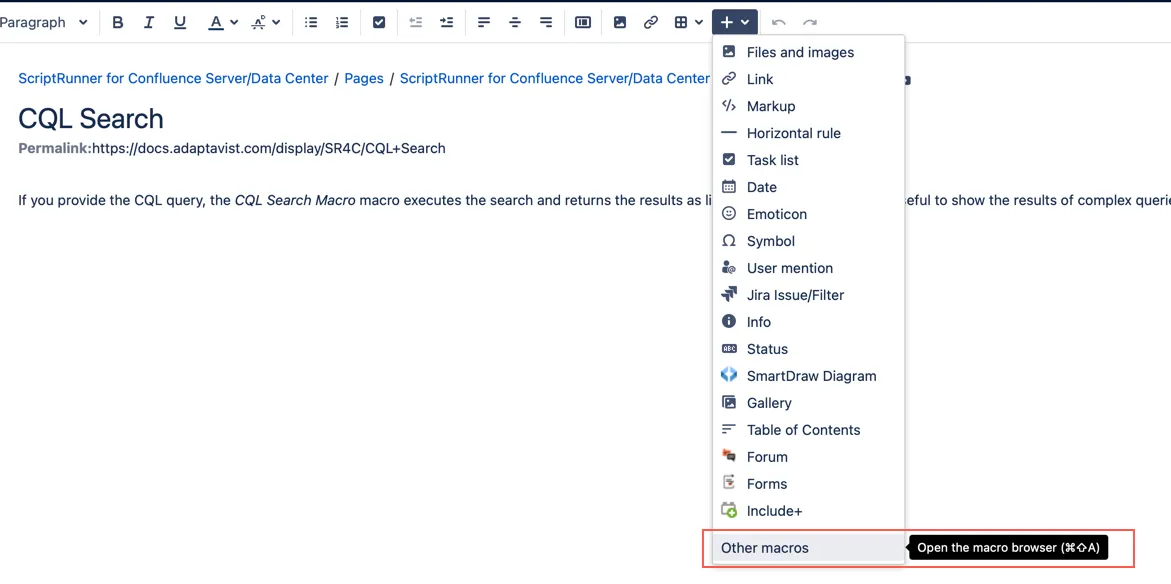Open text color dropdown arrow
Viewport: 1171px width, 584px height.
click(234, 22)
